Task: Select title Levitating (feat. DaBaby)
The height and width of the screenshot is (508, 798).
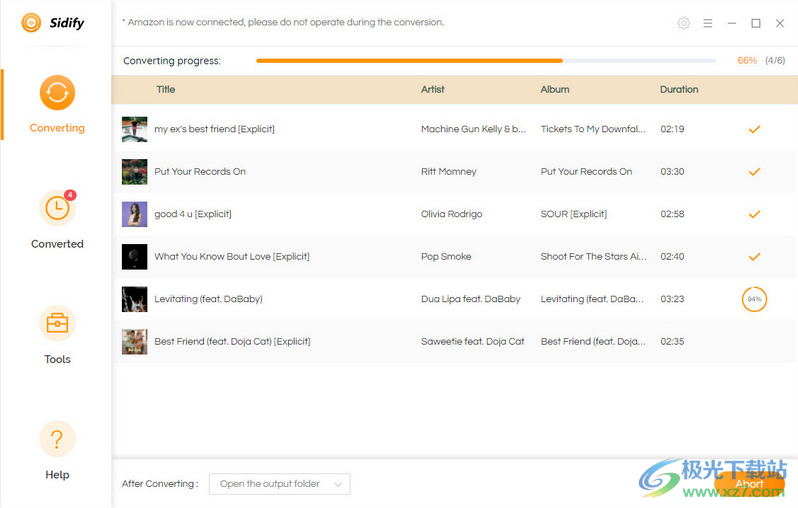Action: [x=208, y=299]
